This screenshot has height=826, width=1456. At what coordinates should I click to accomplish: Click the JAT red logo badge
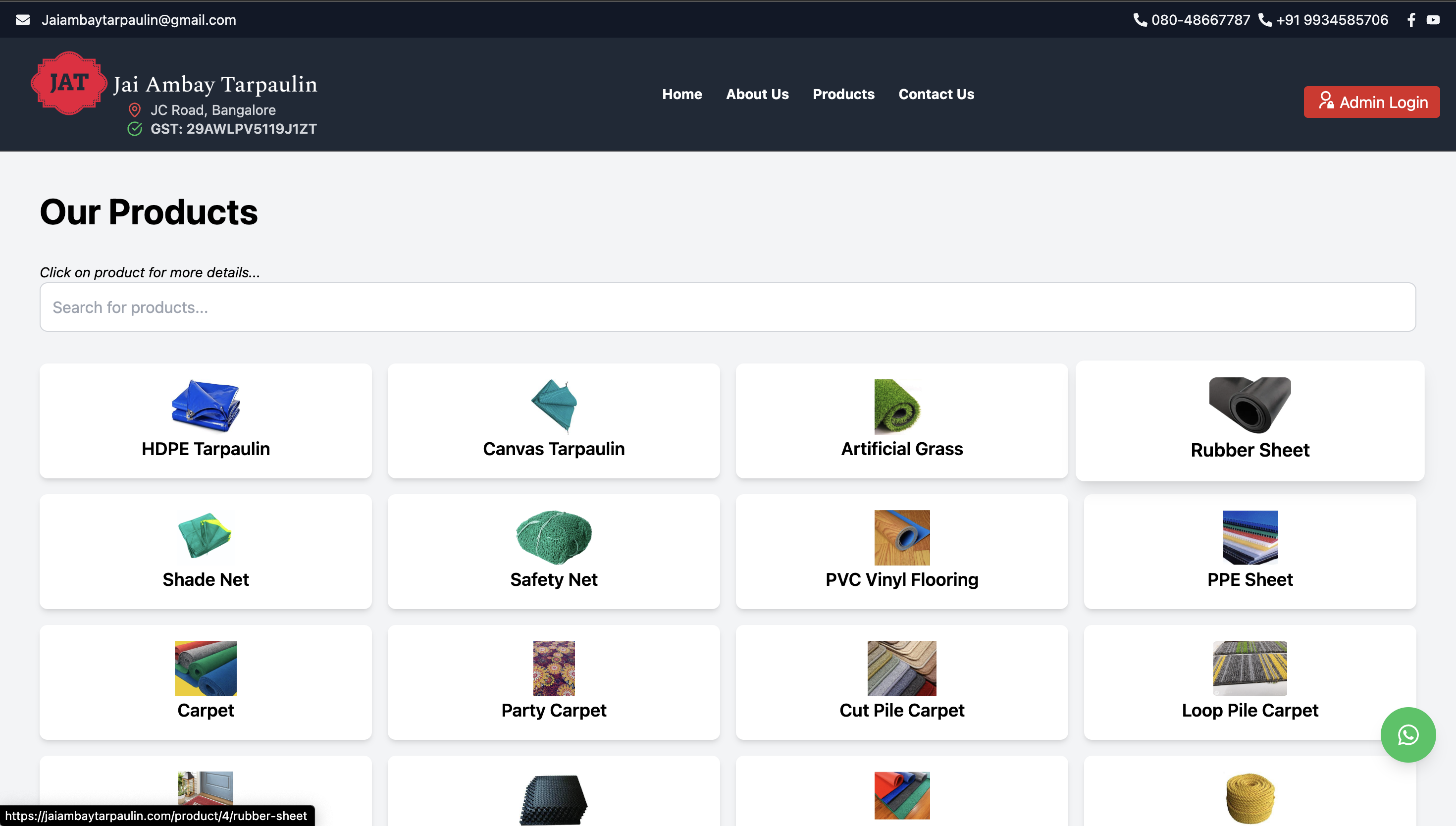[x=69, y=83]
